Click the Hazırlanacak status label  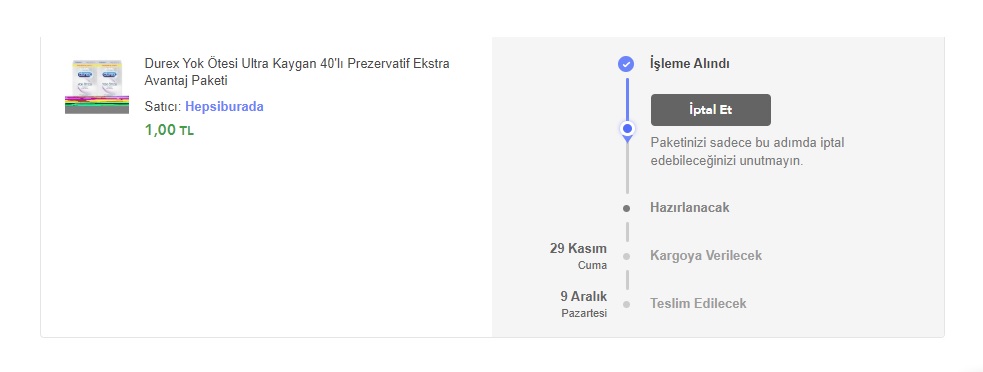coord(690,208)
